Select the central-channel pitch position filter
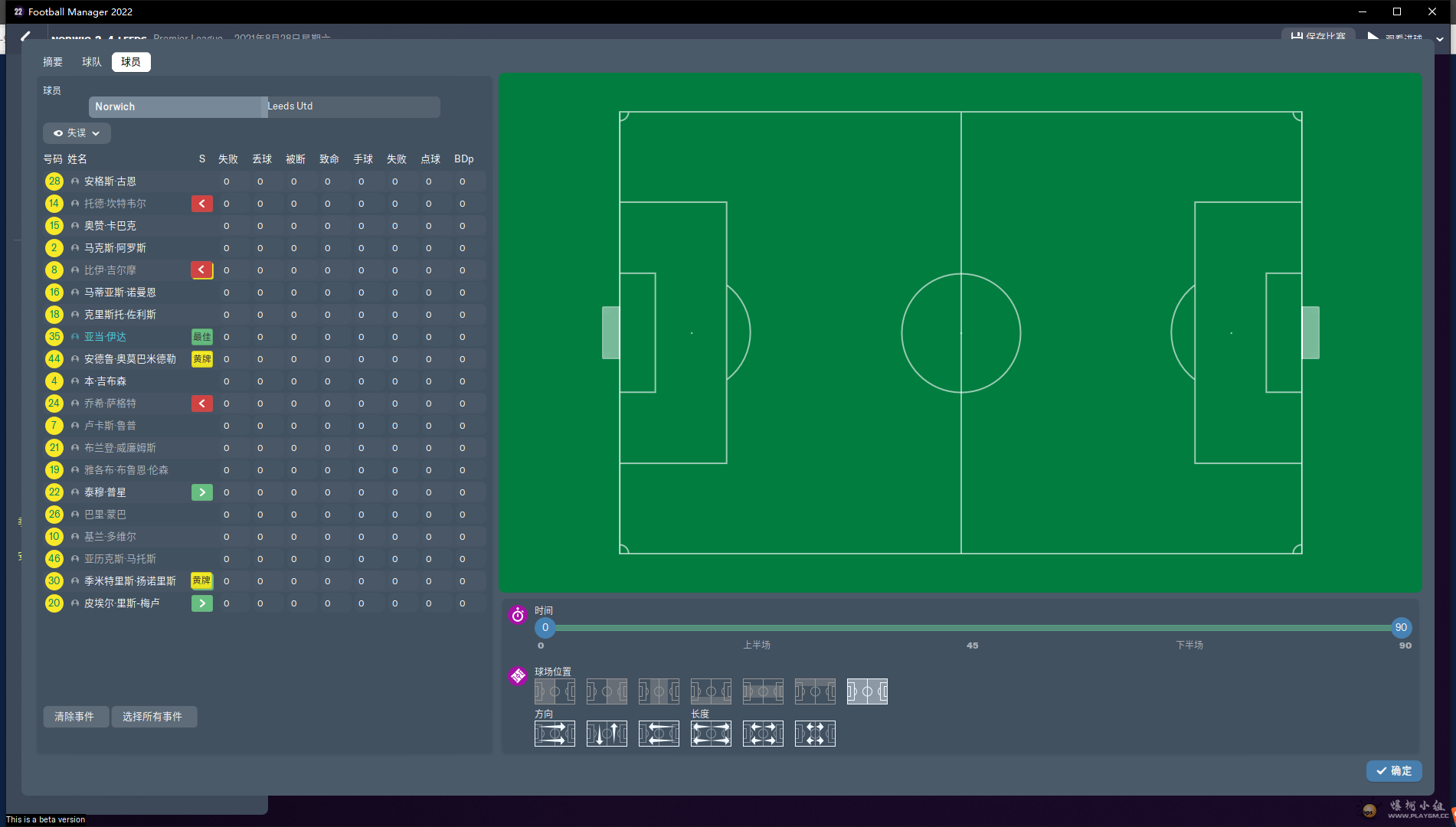Screen dimensions: 1456x827 763,691
